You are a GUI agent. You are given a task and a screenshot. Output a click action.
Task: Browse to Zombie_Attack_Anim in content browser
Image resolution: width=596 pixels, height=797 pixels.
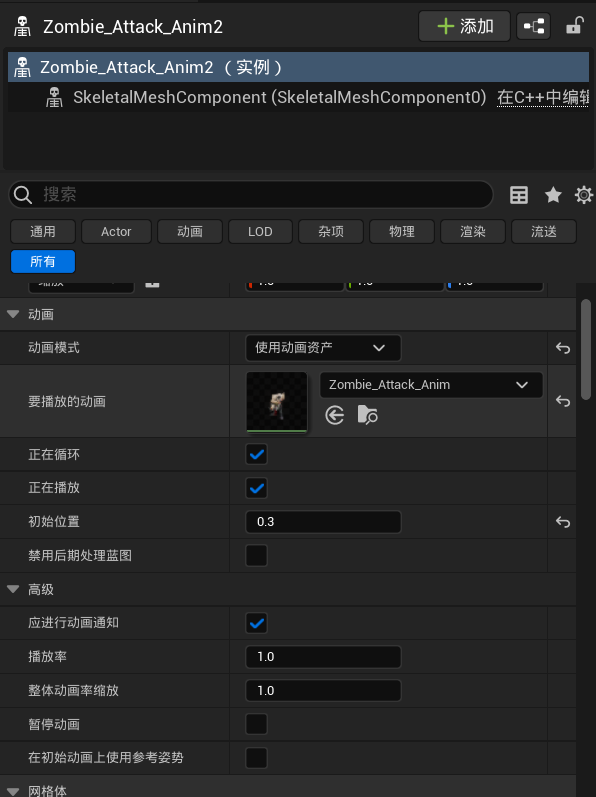pos(367,415)
